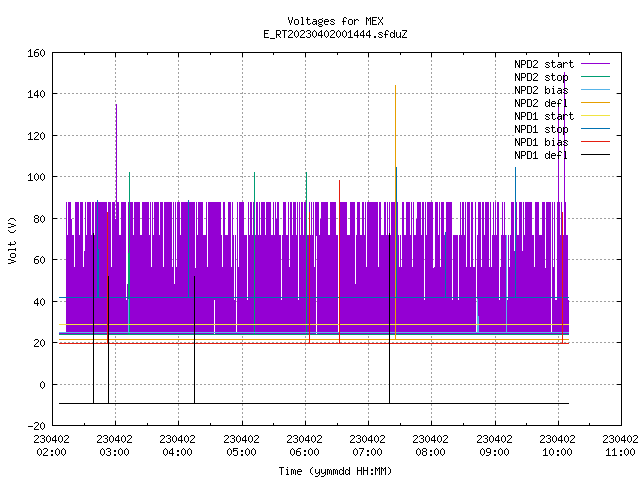The height and width of the screenshot is (480, 640).
Task: Click the -20 tick on the voltage axis
Action: coord(36,426)
